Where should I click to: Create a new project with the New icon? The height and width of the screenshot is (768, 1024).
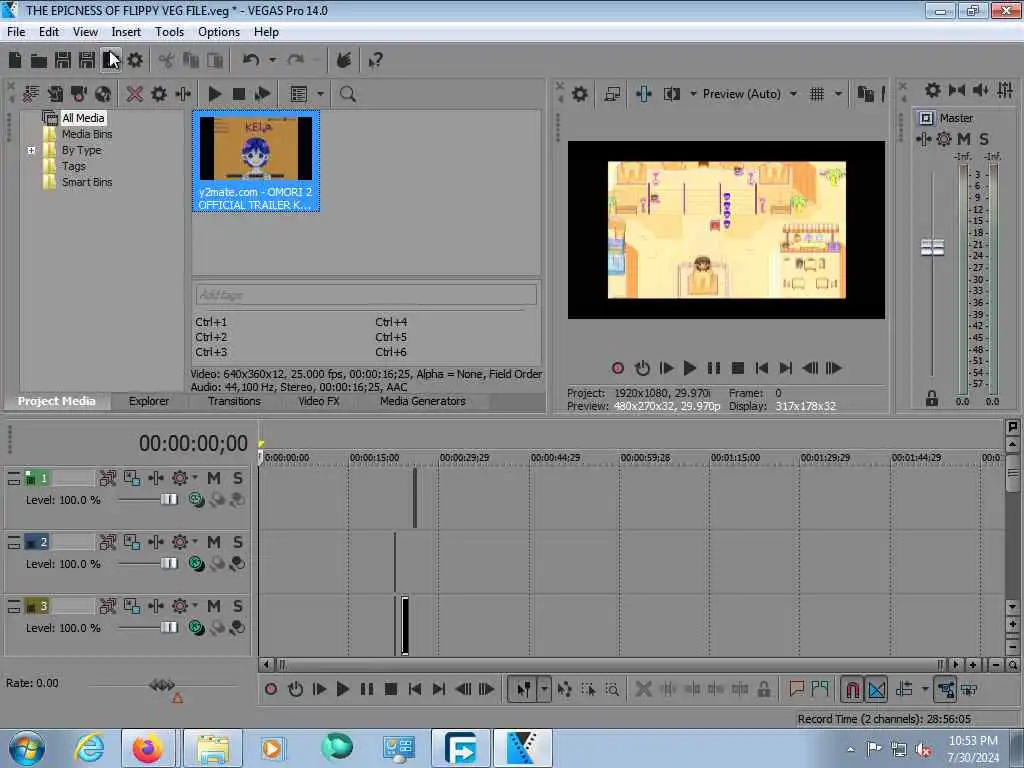[x=15, y=61]
